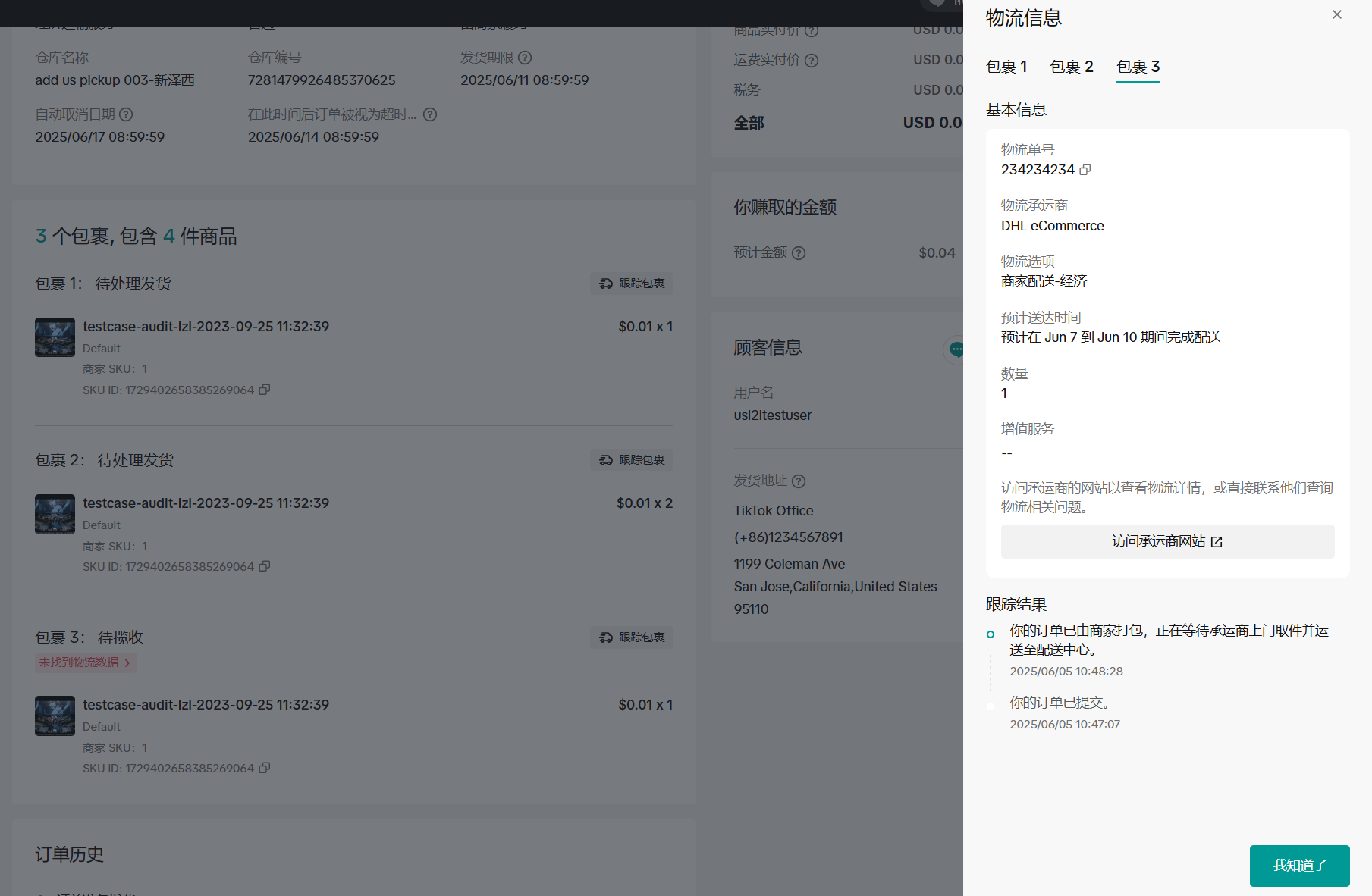Click 跟踪包裹 for package 1

(x=632, y=284)
